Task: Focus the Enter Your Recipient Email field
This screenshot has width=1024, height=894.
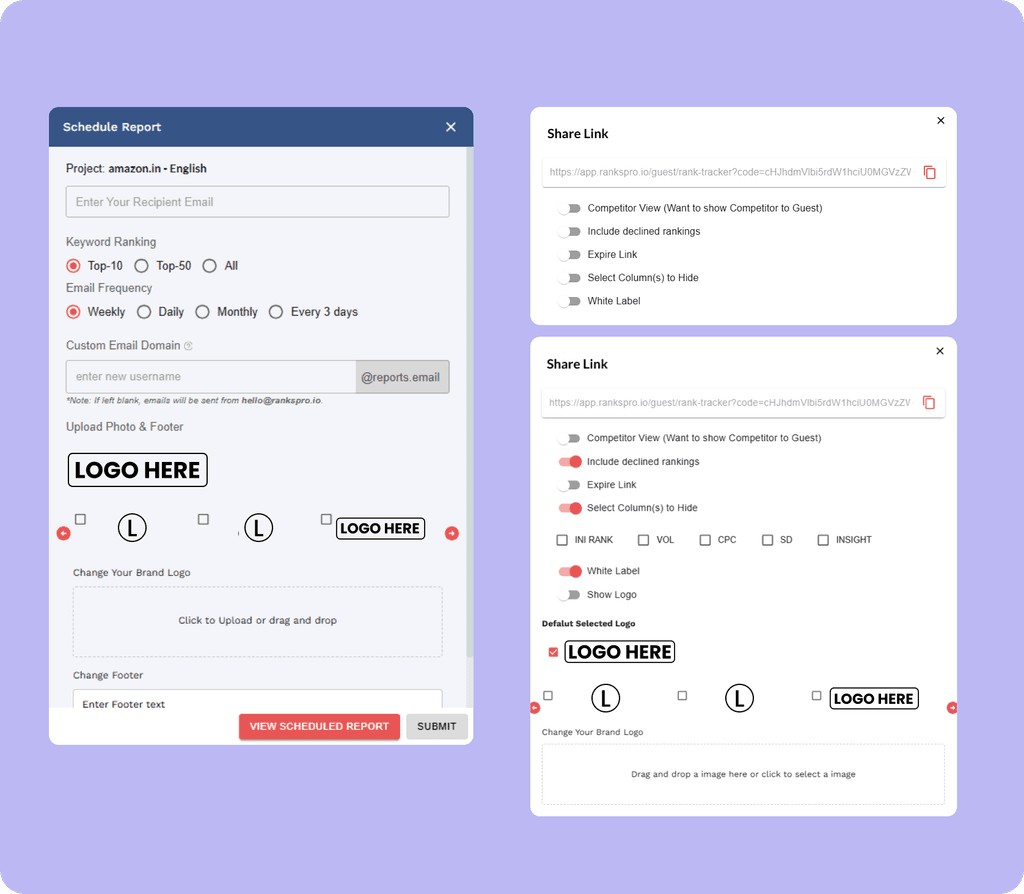Action: tap(257, 202)
